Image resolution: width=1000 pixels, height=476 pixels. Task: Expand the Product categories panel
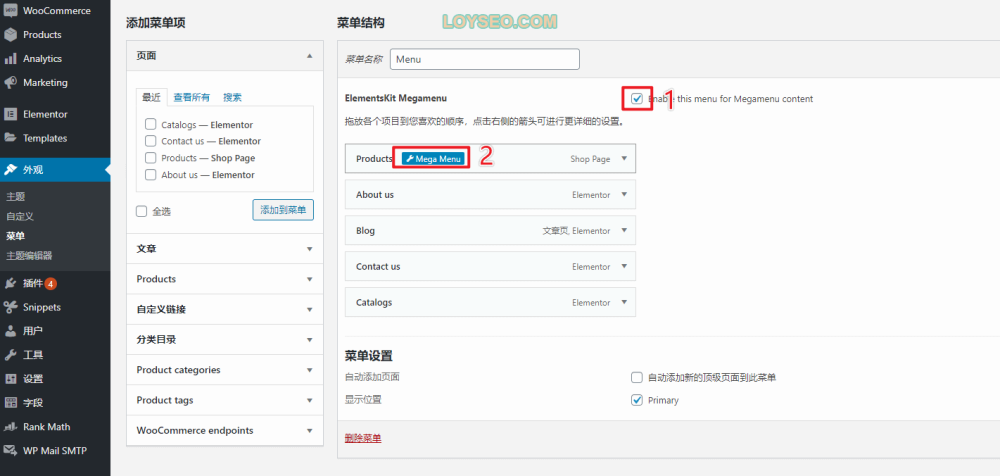(x=309, y=370)
